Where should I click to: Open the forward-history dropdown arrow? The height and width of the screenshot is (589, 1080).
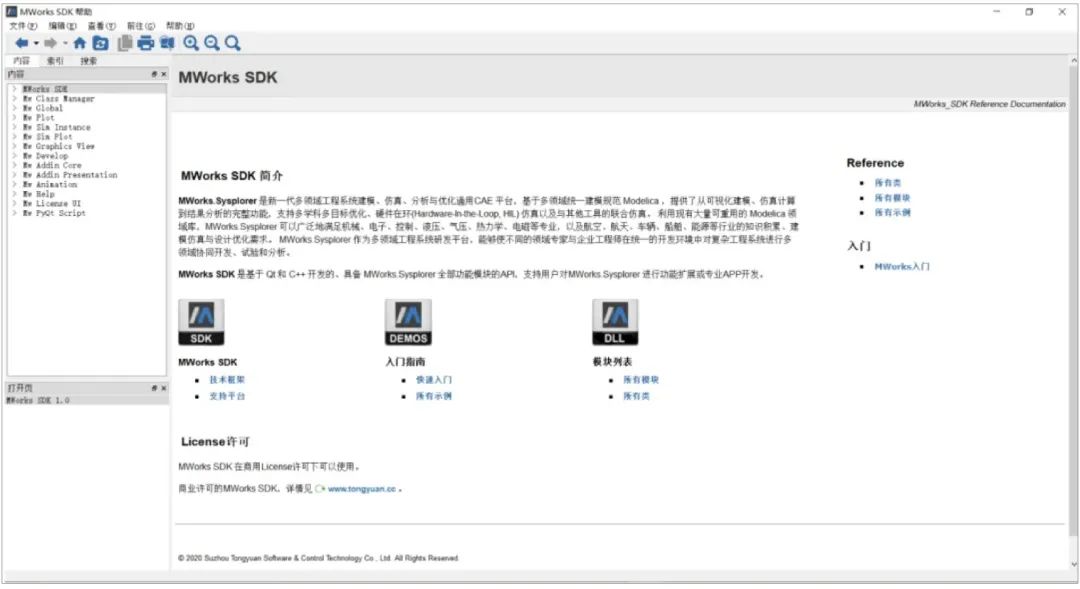(x=65, y=43)
